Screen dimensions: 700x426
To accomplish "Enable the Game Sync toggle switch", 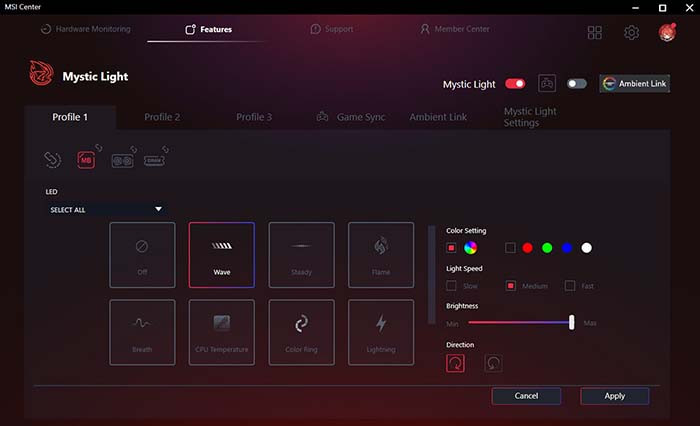I will (576, 84).
